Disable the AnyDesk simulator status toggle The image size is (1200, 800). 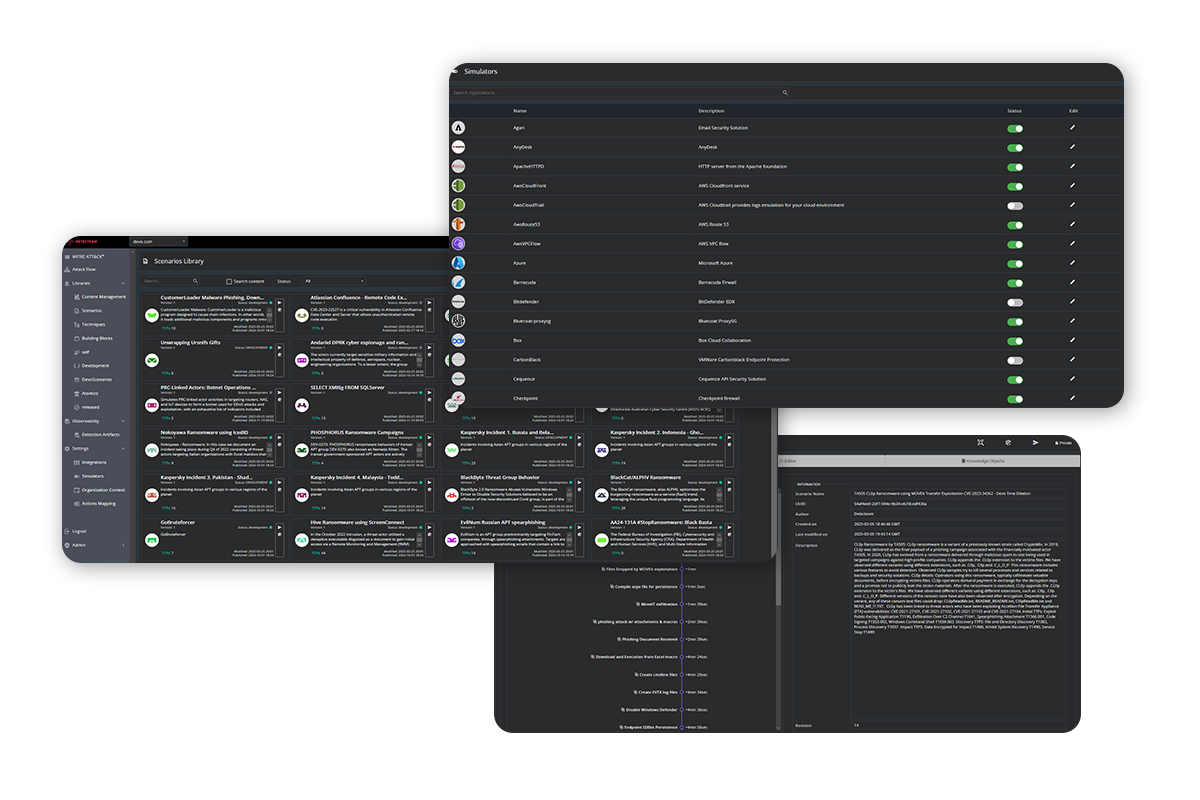click(x=1015, y=147)
